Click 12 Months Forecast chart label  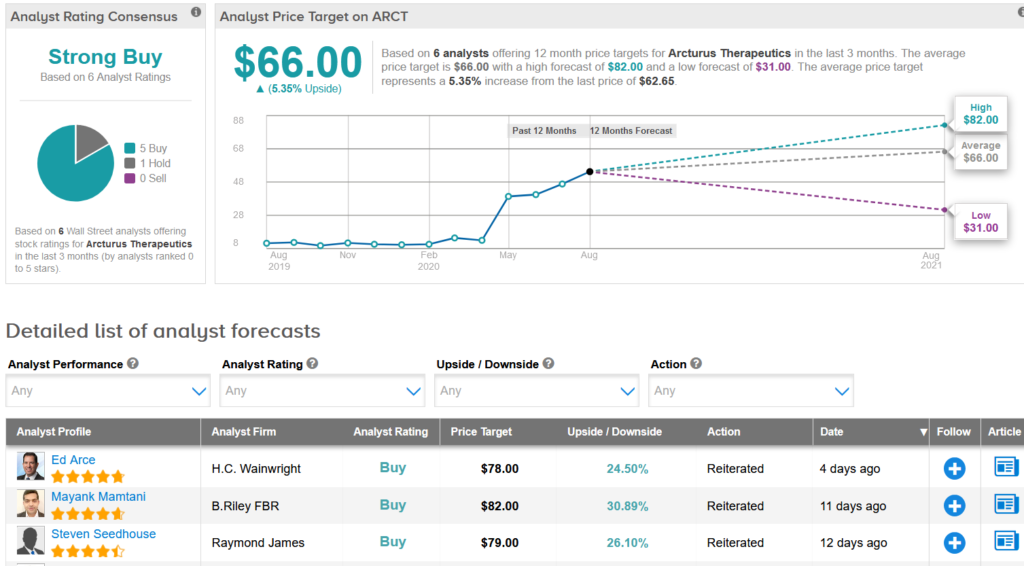(631, 131)
